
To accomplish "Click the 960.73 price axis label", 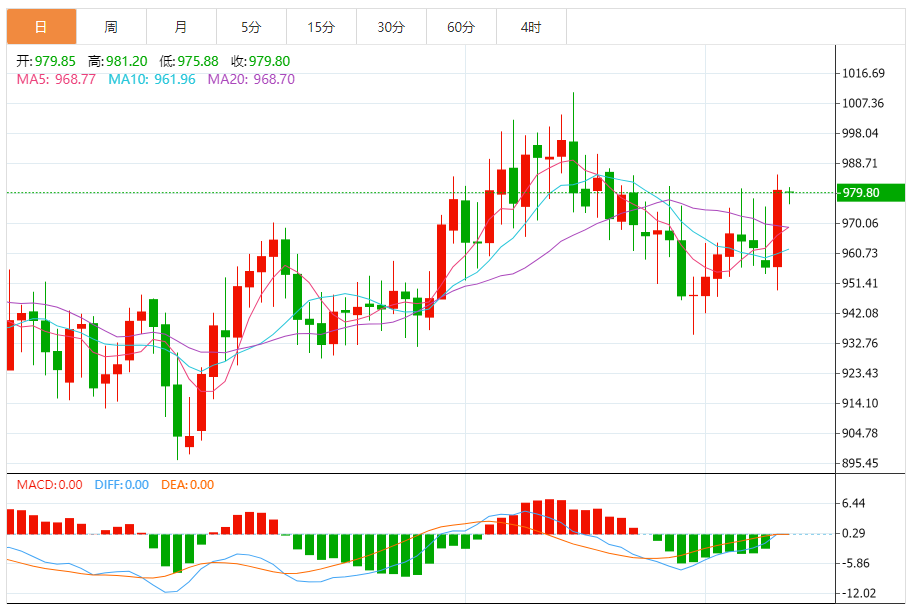I will [x=861, y=253].
